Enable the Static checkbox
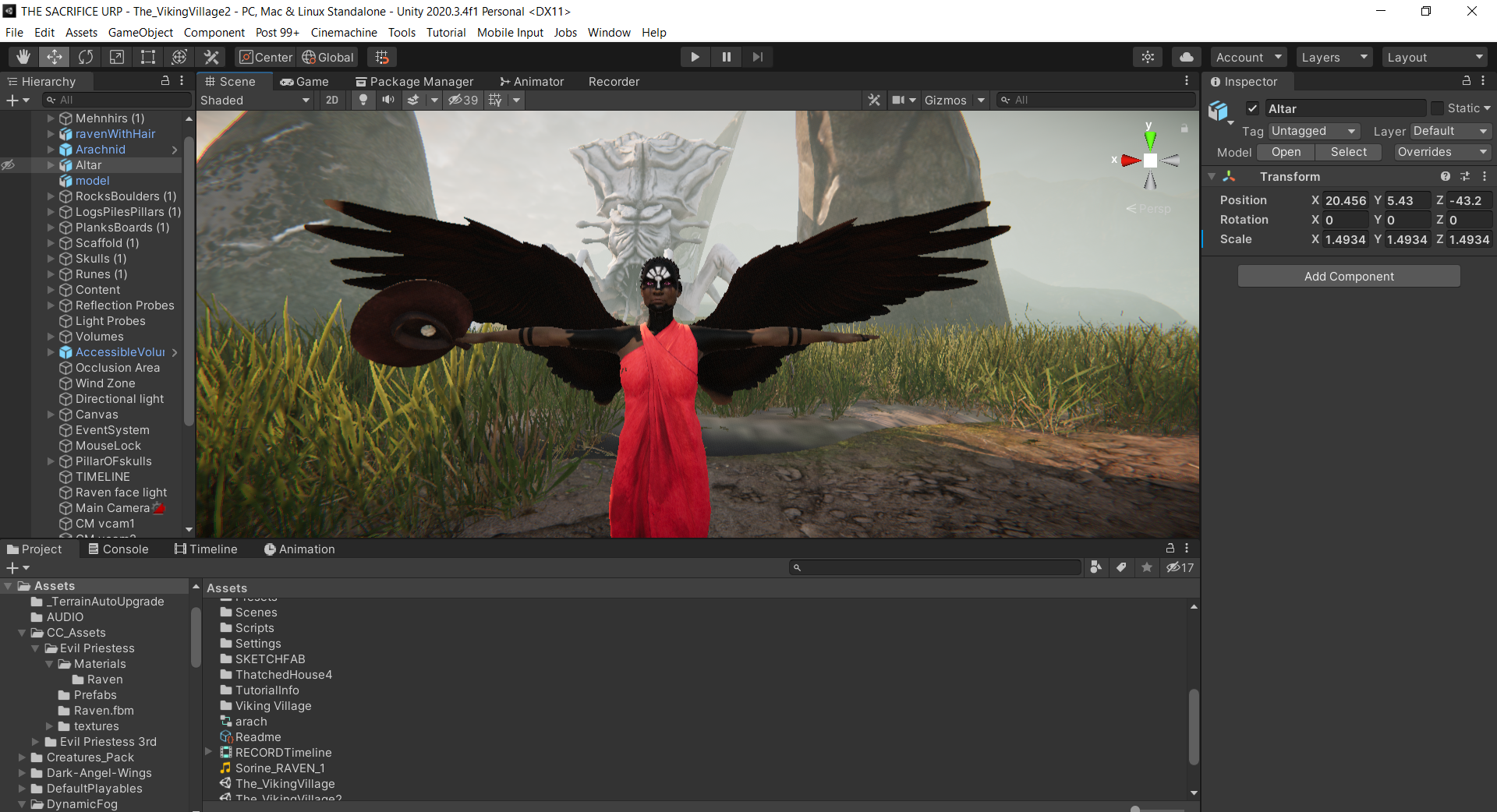The image size is (1497, 812). click(1437, 108)
